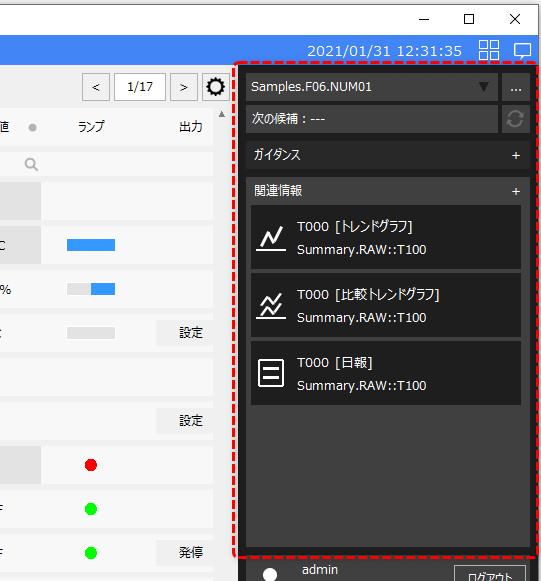Open the tile layout grid icon
This screenshot has width=541, height=581.
tap(489, 50)
